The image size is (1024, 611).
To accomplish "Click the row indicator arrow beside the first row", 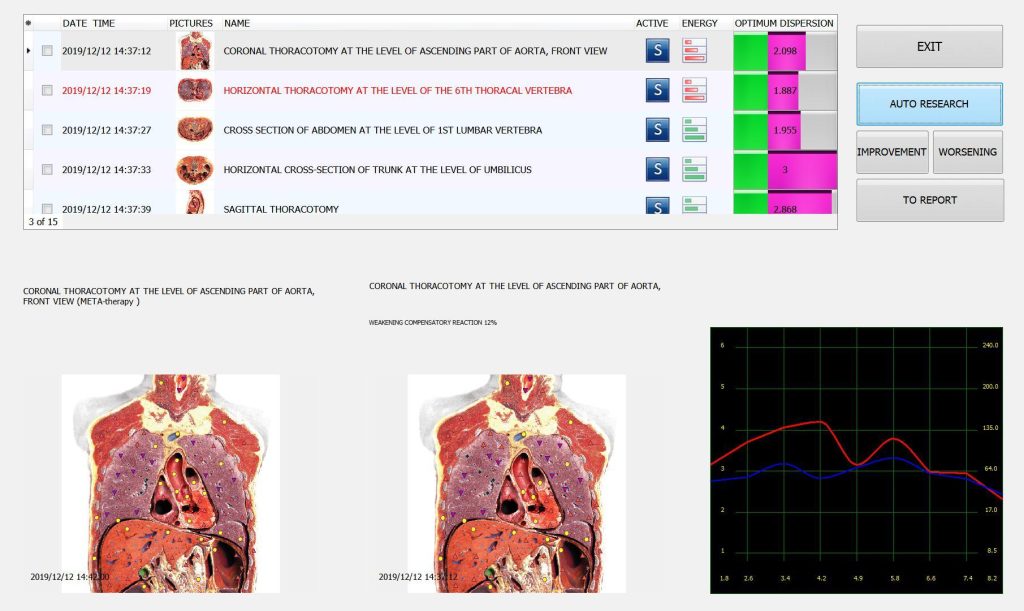I will click(28, 50).
